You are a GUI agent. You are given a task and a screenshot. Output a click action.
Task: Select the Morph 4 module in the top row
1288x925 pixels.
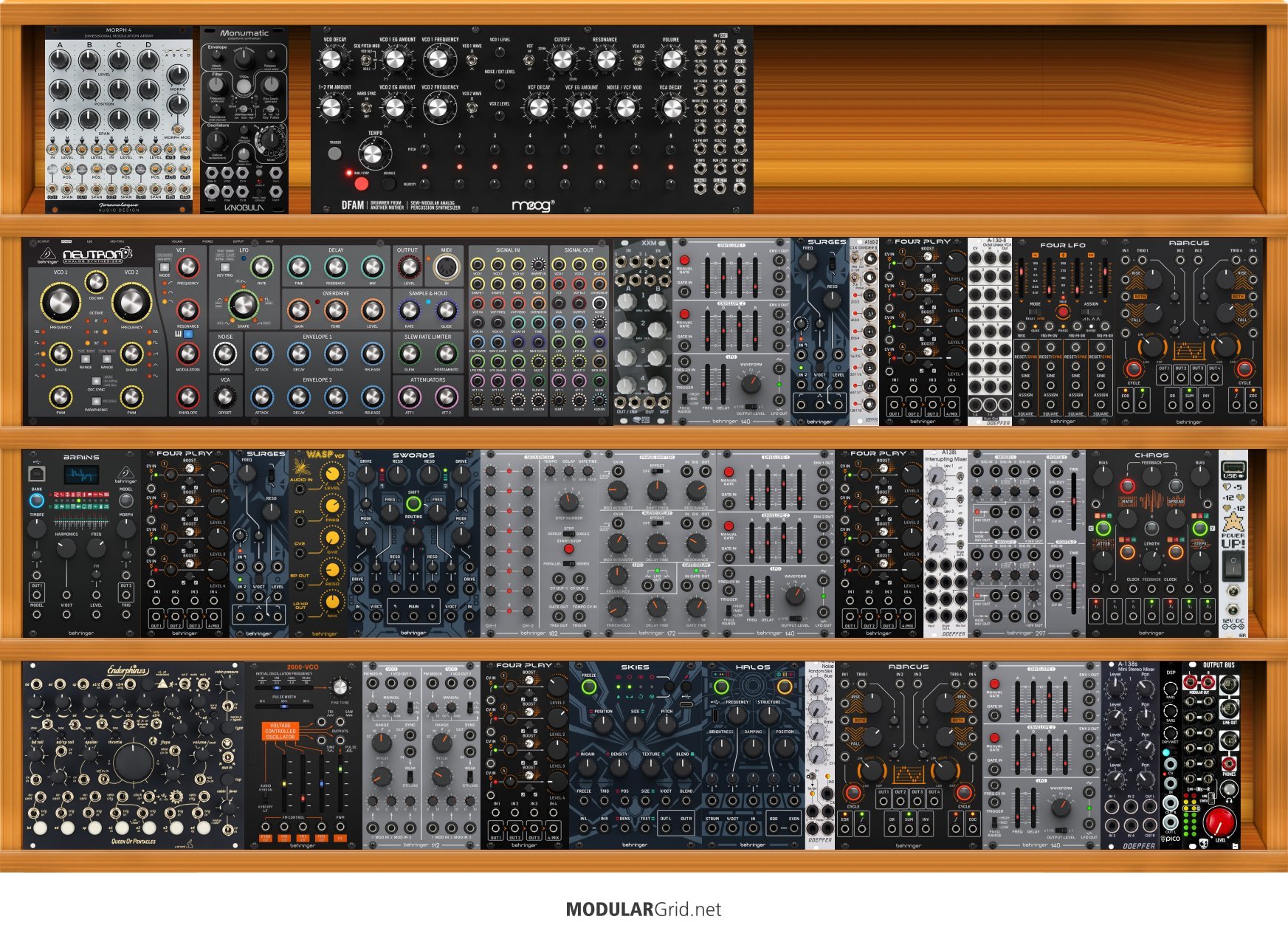coord(119,120)
